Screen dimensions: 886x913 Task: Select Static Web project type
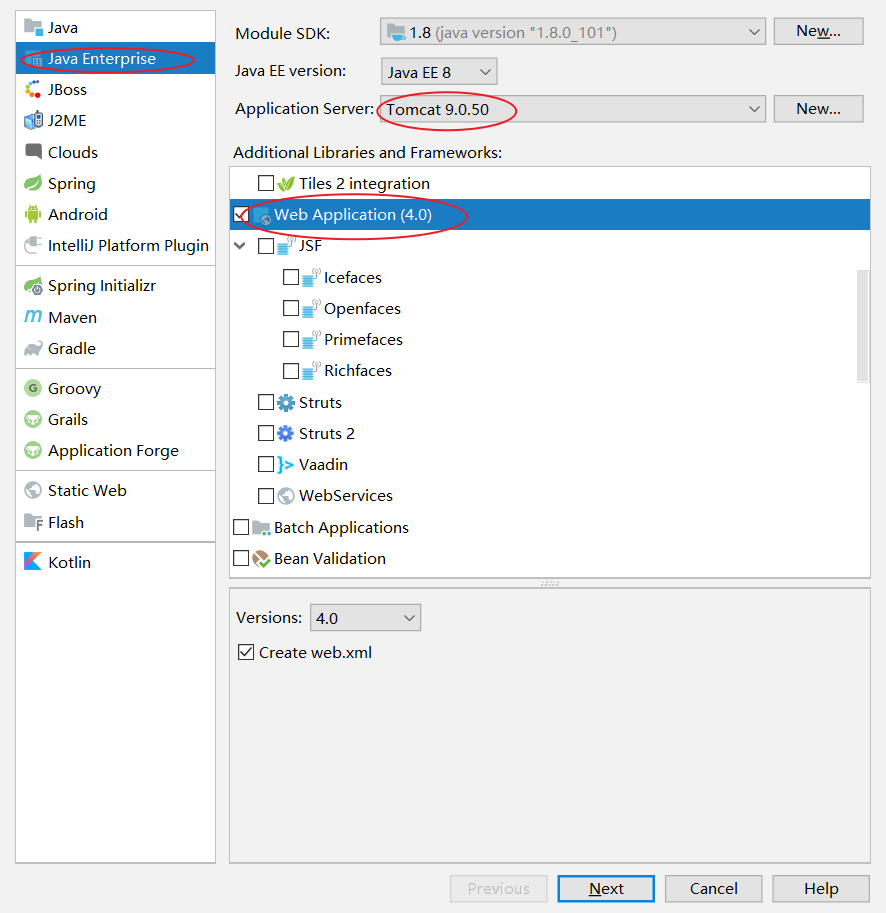pyautogui.click(x=115, y=490)
